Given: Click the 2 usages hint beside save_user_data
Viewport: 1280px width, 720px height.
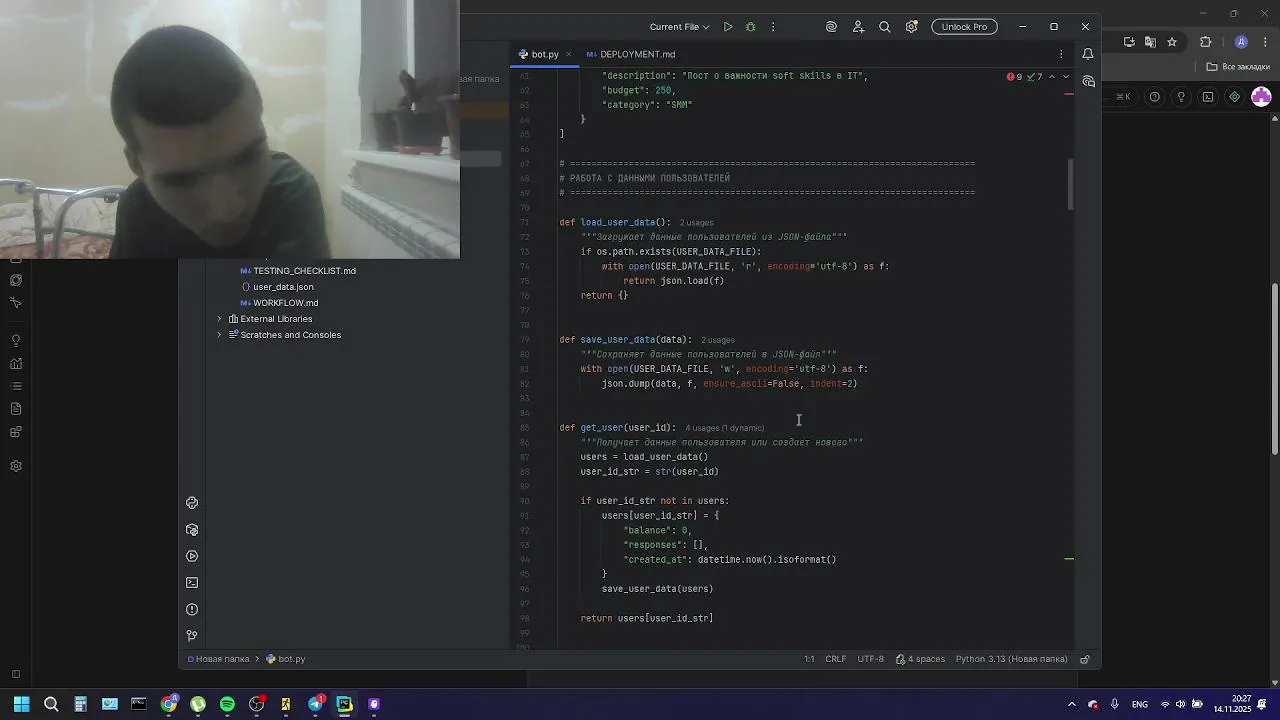Looking at the screenshot, I should 718,340.
